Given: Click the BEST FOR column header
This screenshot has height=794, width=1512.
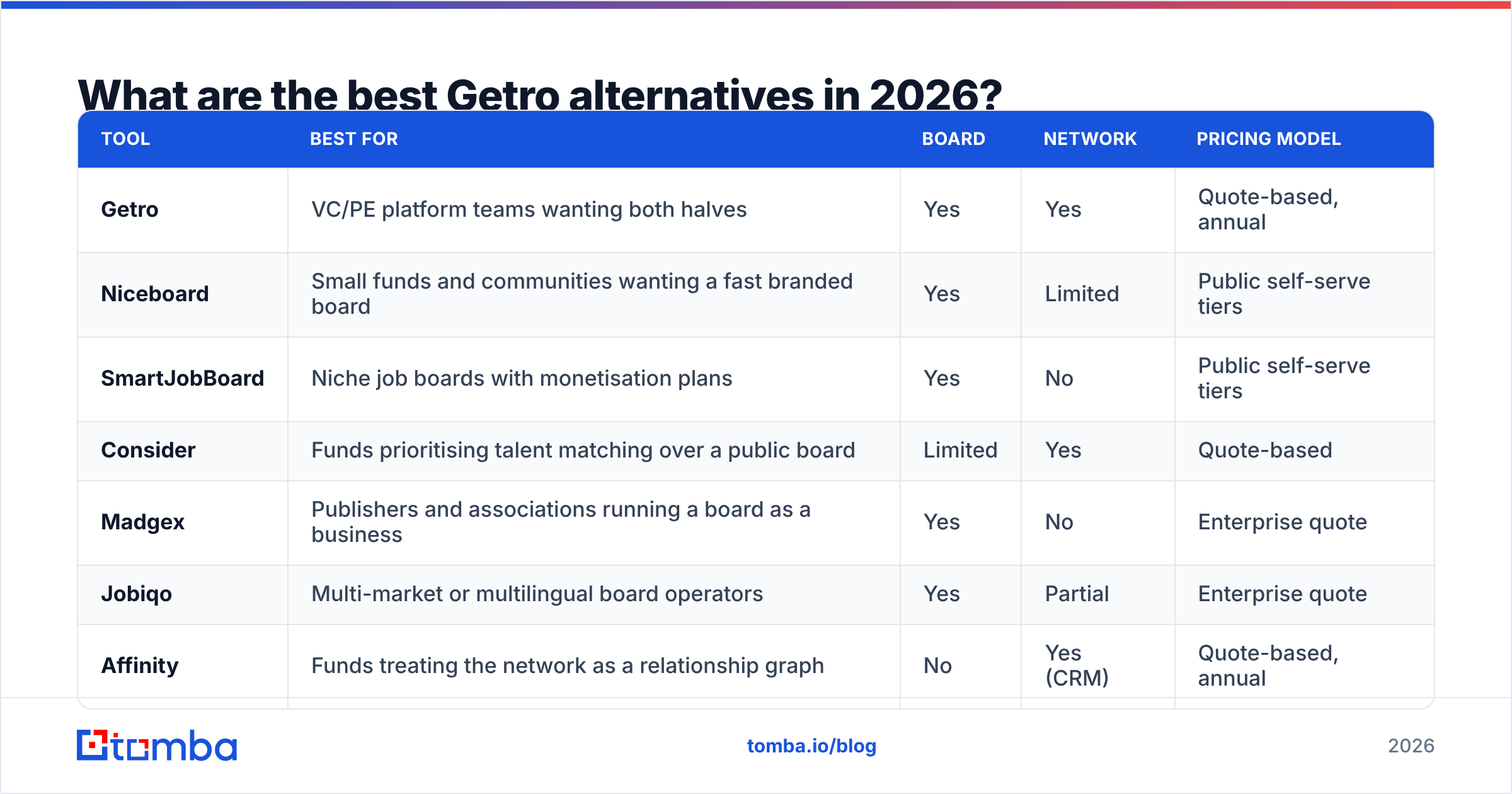Looking at the screenshot, I should 354,139.
